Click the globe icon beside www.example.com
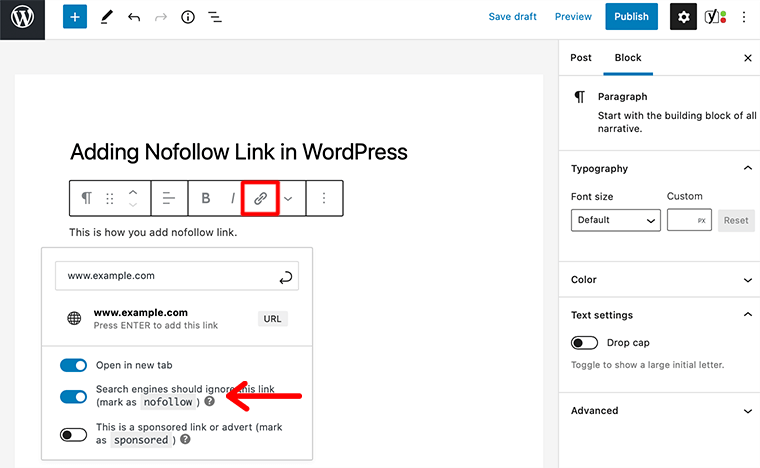 [74, 318]
